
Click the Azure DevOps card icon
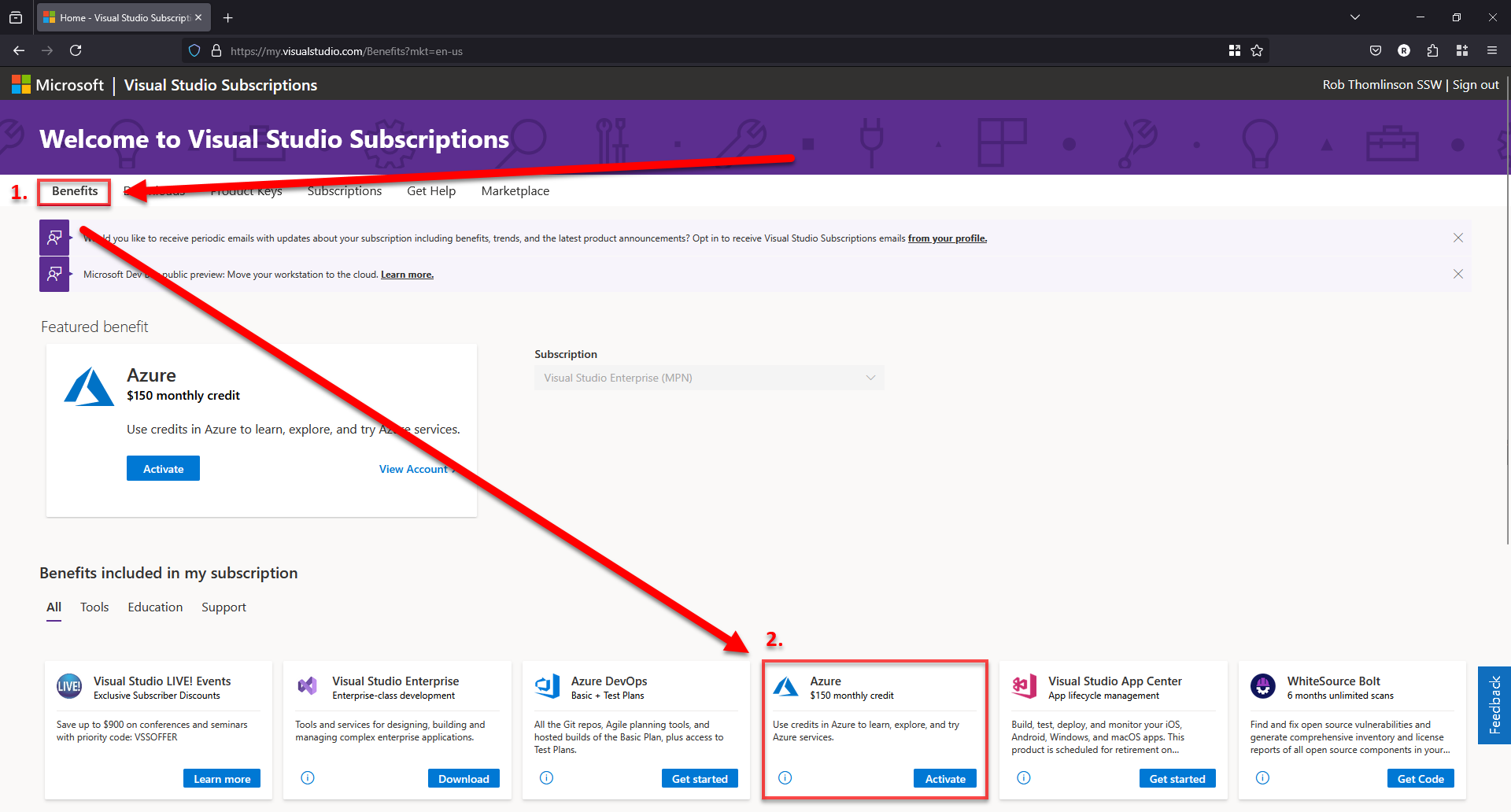point(547,686)
